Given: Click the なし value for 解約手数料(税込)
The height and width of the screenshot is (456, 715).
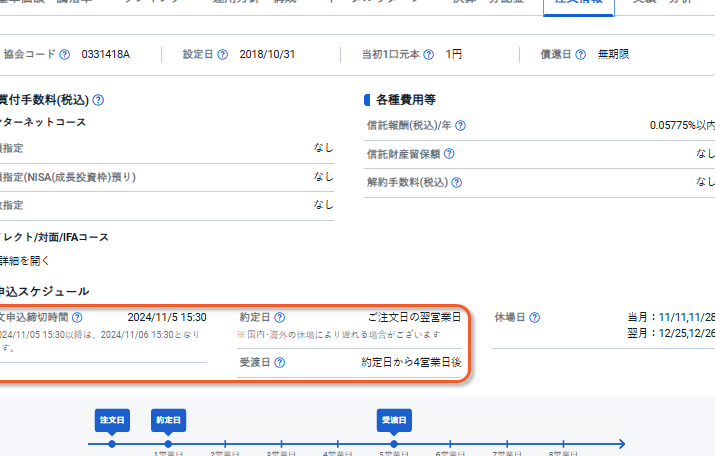Looking at the screenshot, I should [705, 182].
